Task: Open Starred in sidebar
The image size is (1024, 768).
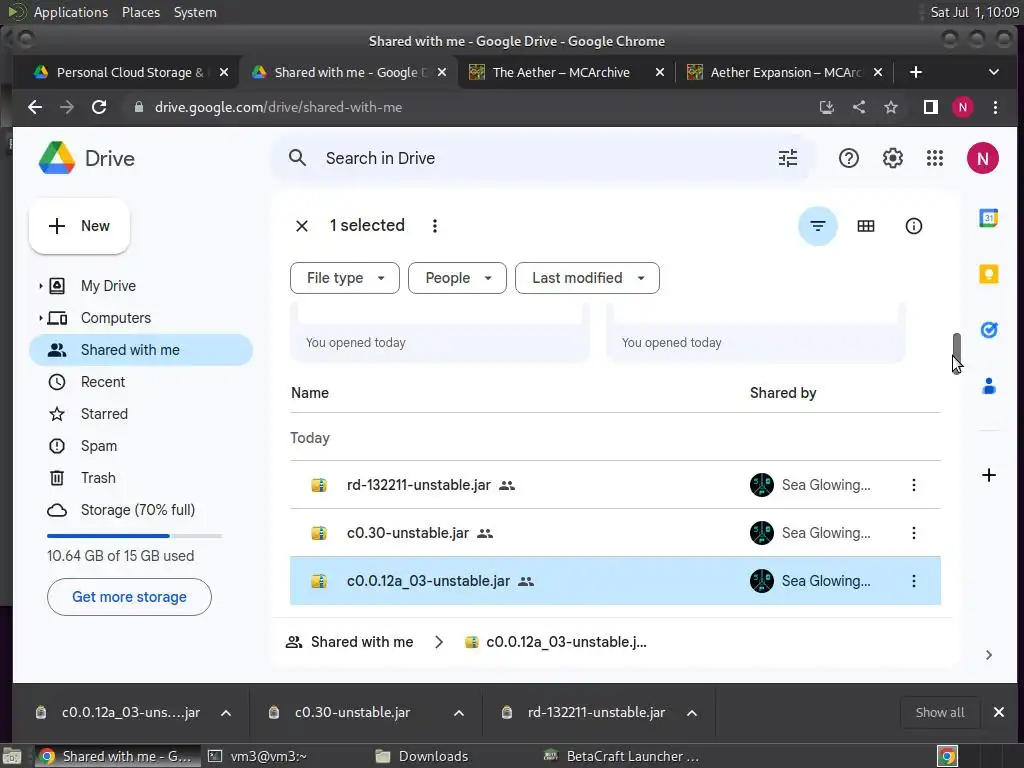Action: coord(141,414)
